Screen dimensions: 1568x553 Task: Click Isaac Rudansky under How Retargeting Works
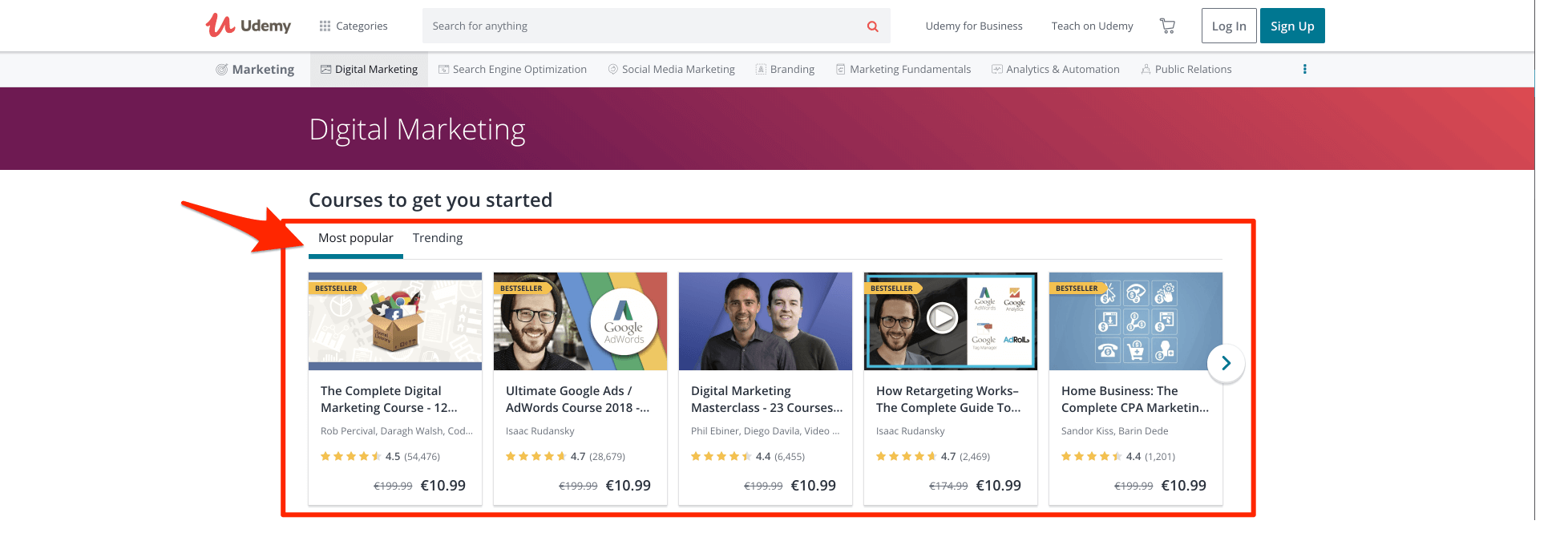tap(911, 431)
